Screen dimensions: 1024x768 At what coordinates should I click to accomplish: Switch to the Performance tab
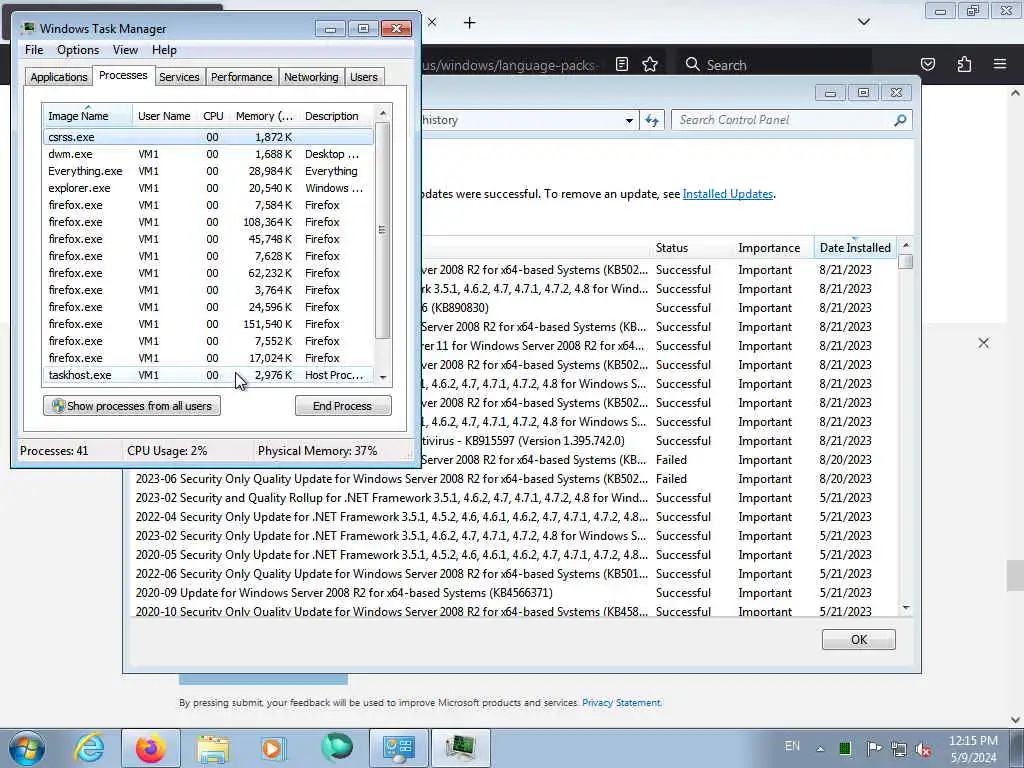[x=241, y=77]
